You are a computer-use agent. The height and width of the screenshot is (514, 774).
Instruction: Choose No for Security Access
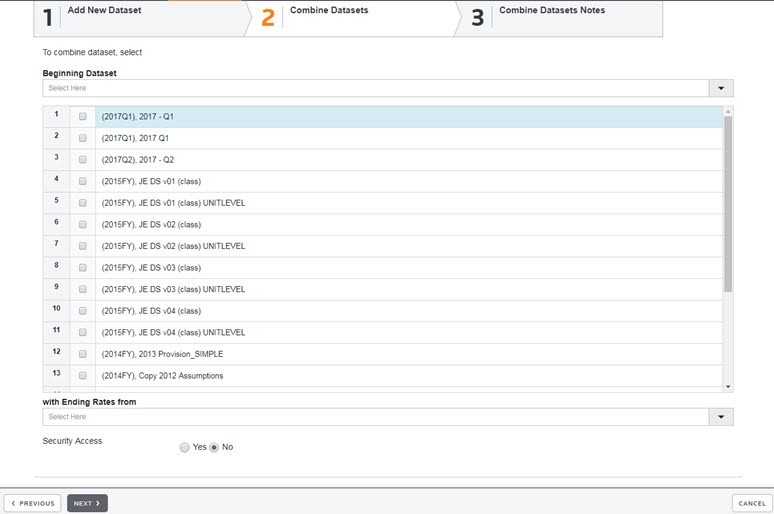click(213, 447)
